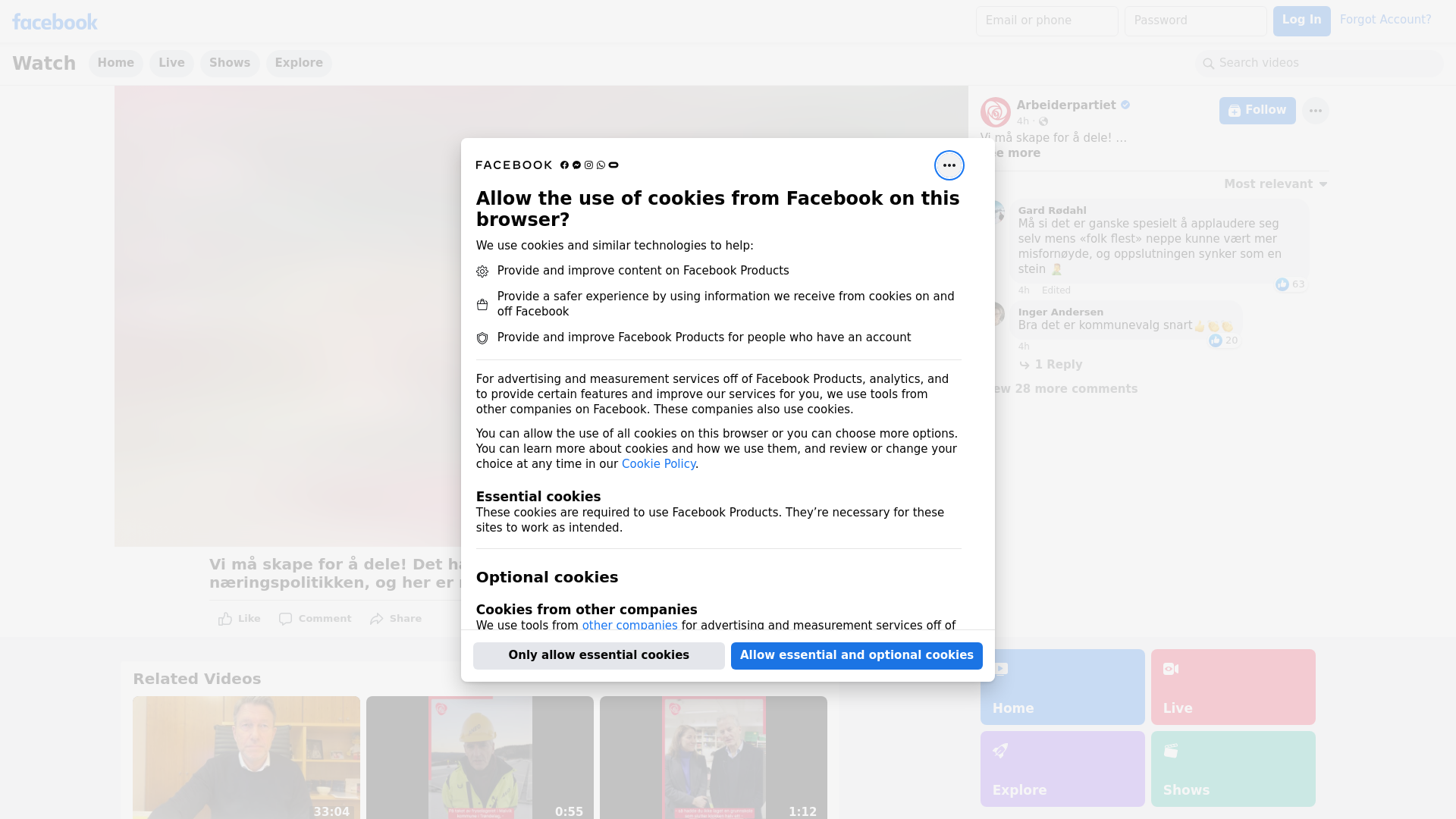Click the Essential cookies heading
The width and height of the screenshot is (1456, 819).
point(538,497)
